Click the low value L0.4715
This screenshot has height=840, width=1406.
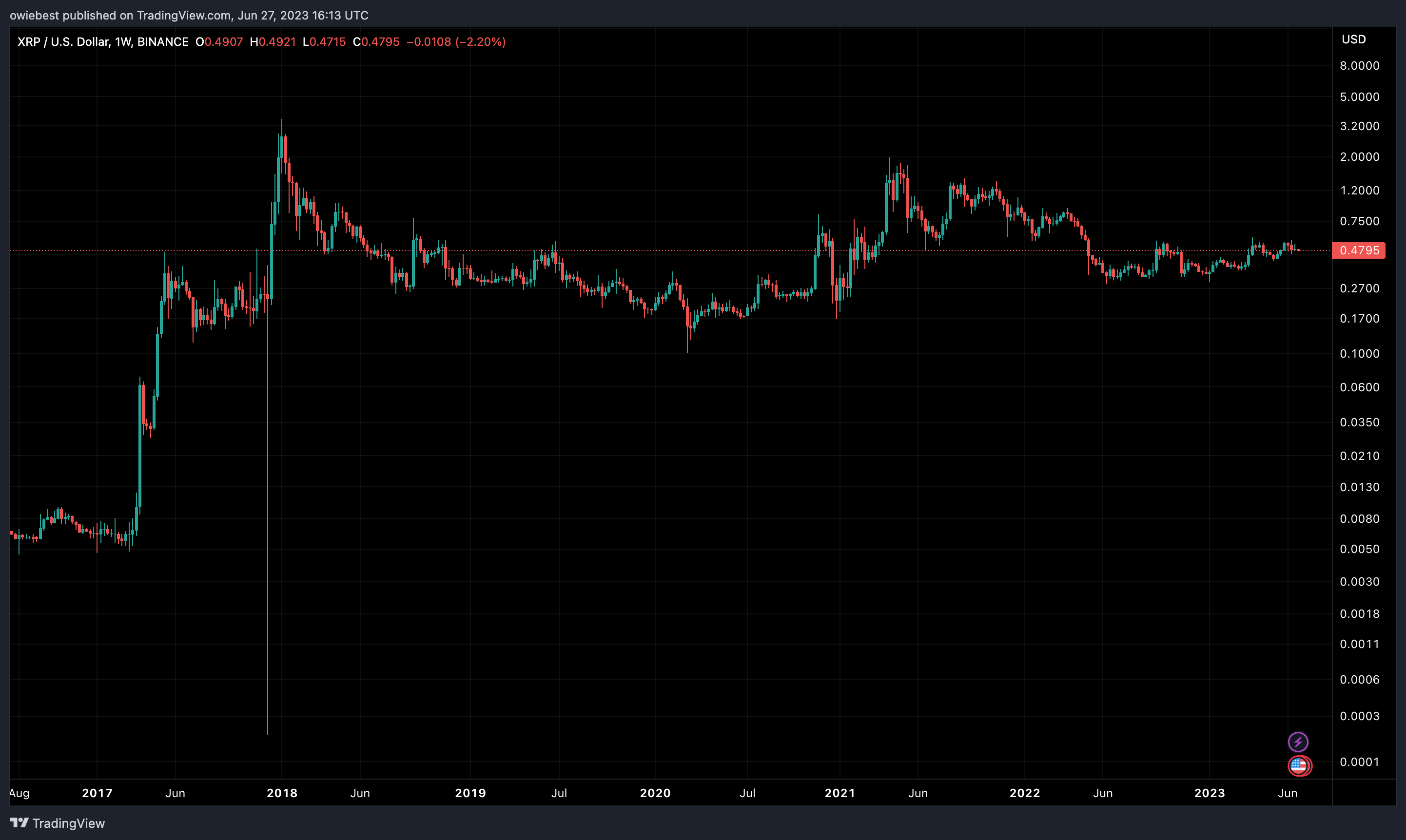324,42
